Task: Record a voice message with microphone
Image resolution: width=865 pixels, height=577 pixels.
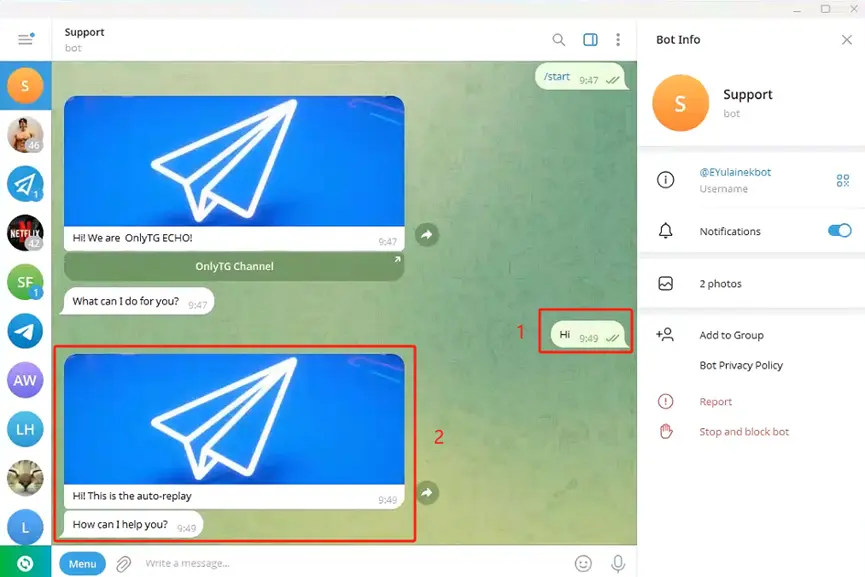Action: [618, 564]
